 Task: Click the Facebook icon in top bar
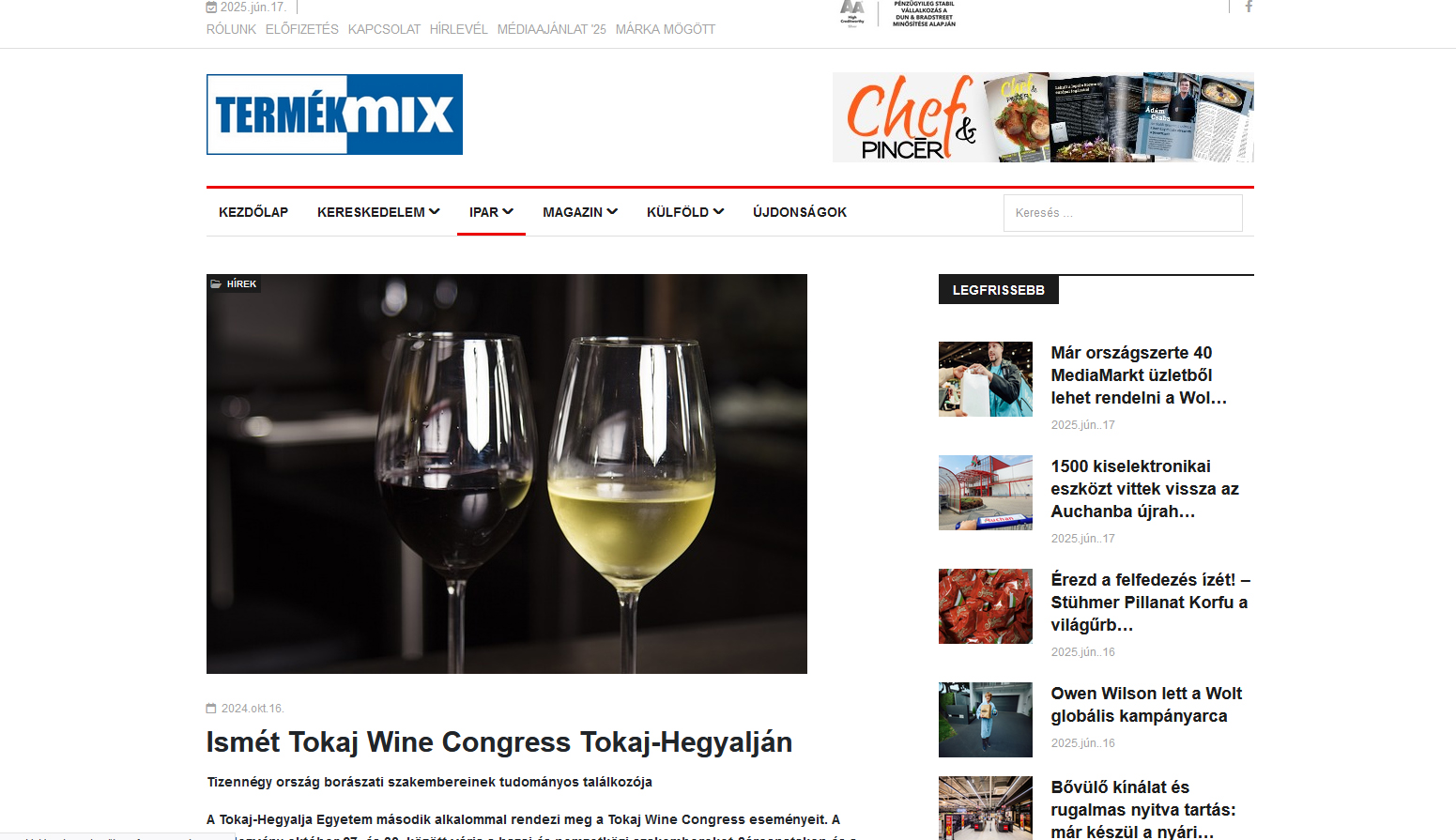[x=1249, y=7]
